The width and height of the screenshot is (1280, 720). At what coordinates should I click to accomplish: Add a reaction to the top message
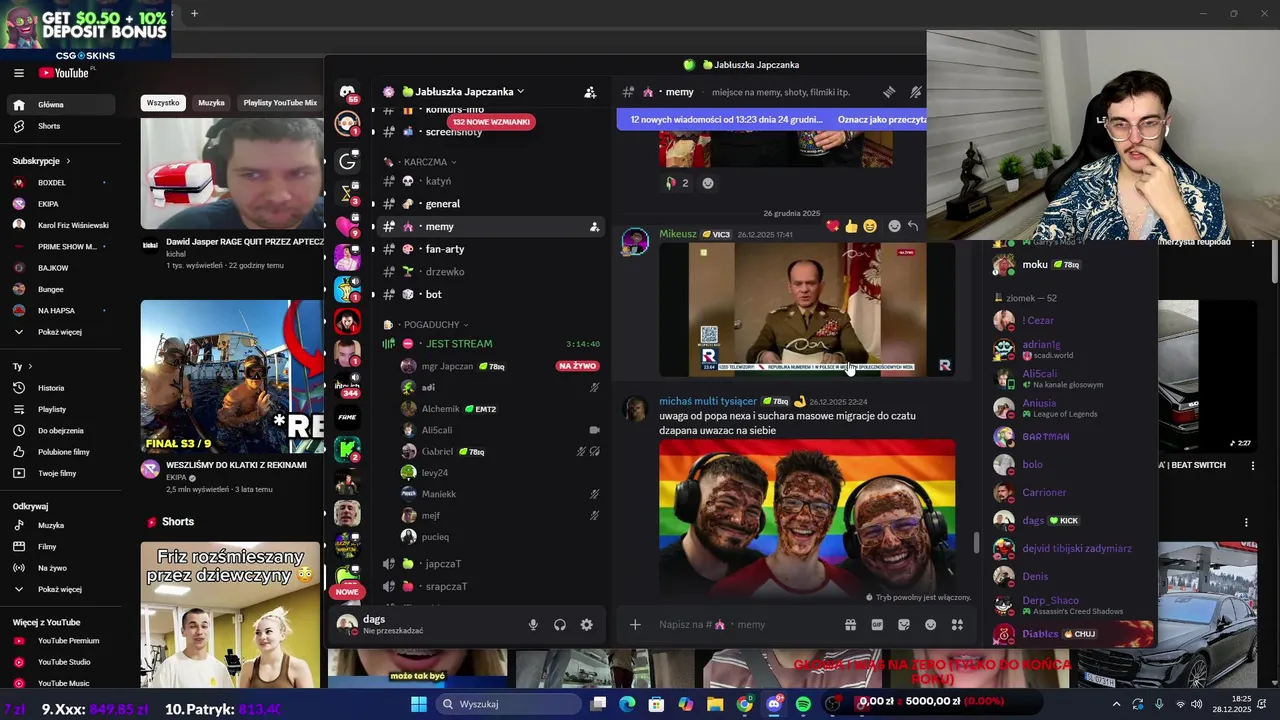708,183
